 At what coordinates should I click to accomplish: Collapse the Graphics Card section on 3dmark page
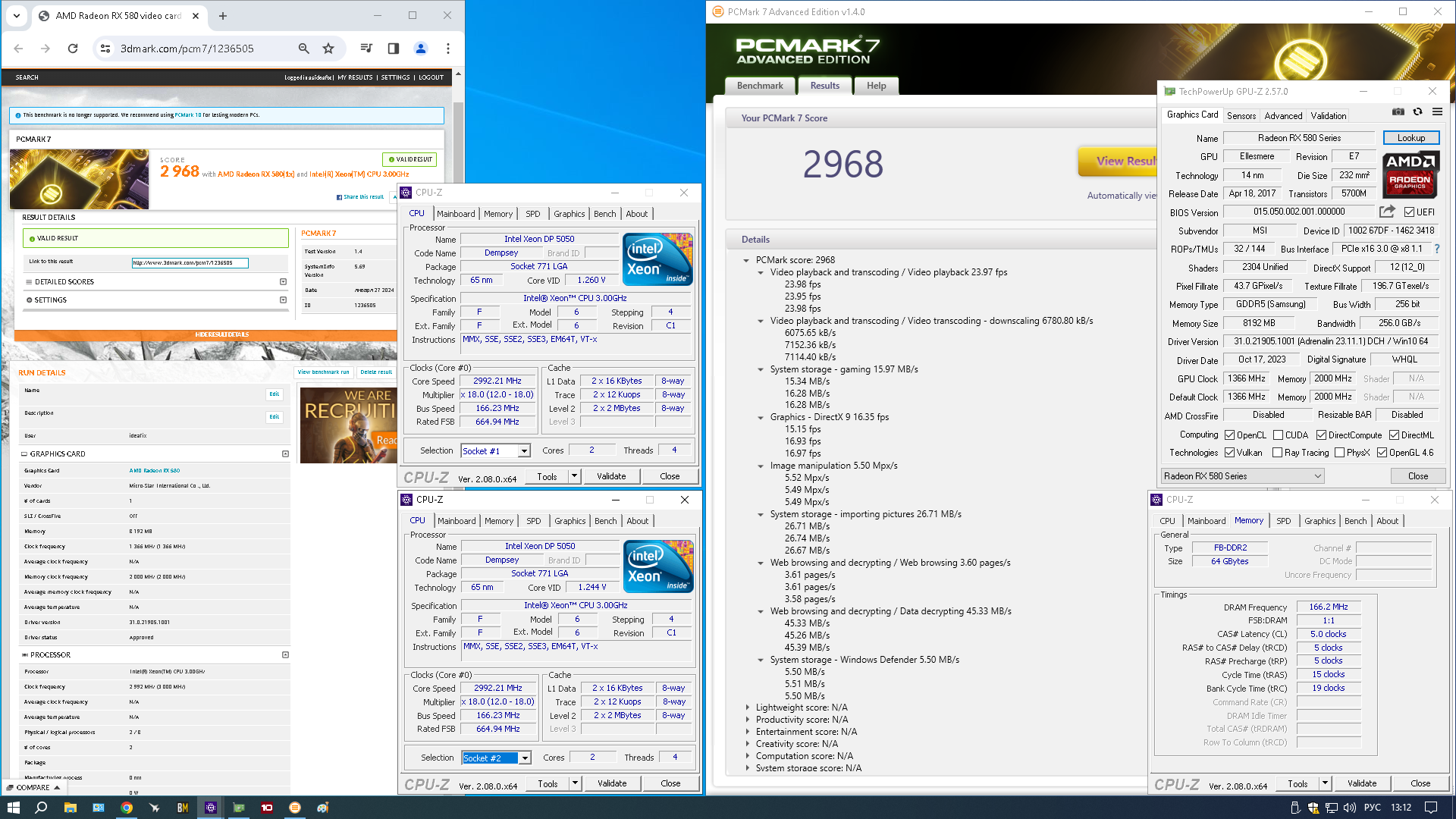pyautogui.click(x=285, y=453)
